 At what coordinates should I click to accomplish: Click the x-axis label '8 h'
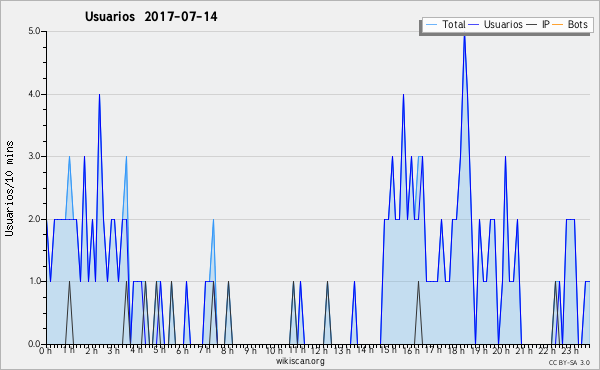[x=227, y=351]
